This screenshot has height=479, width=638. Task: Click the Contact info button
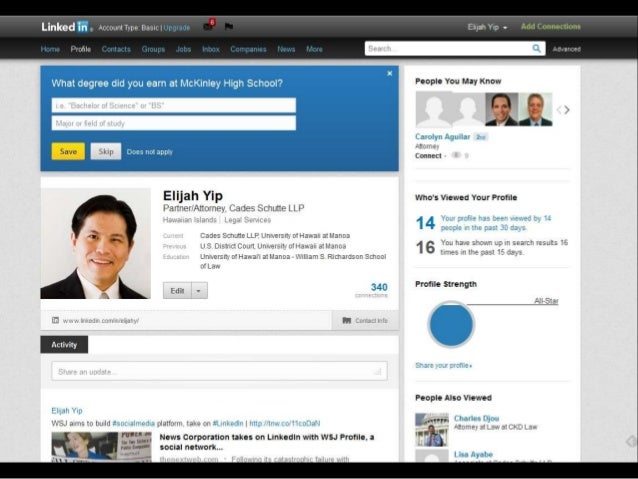click(365, 321)
